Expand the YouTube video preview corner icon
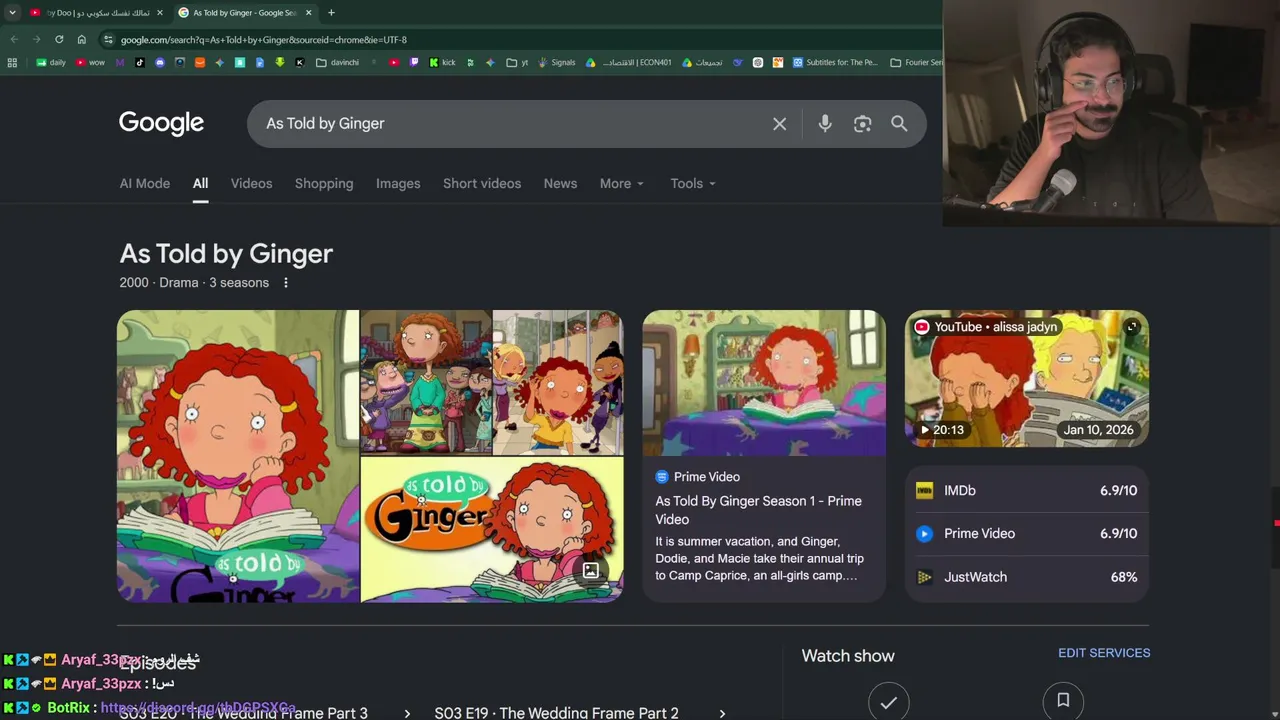The width and height of the screenshot is (1280, 720). 1132,327
